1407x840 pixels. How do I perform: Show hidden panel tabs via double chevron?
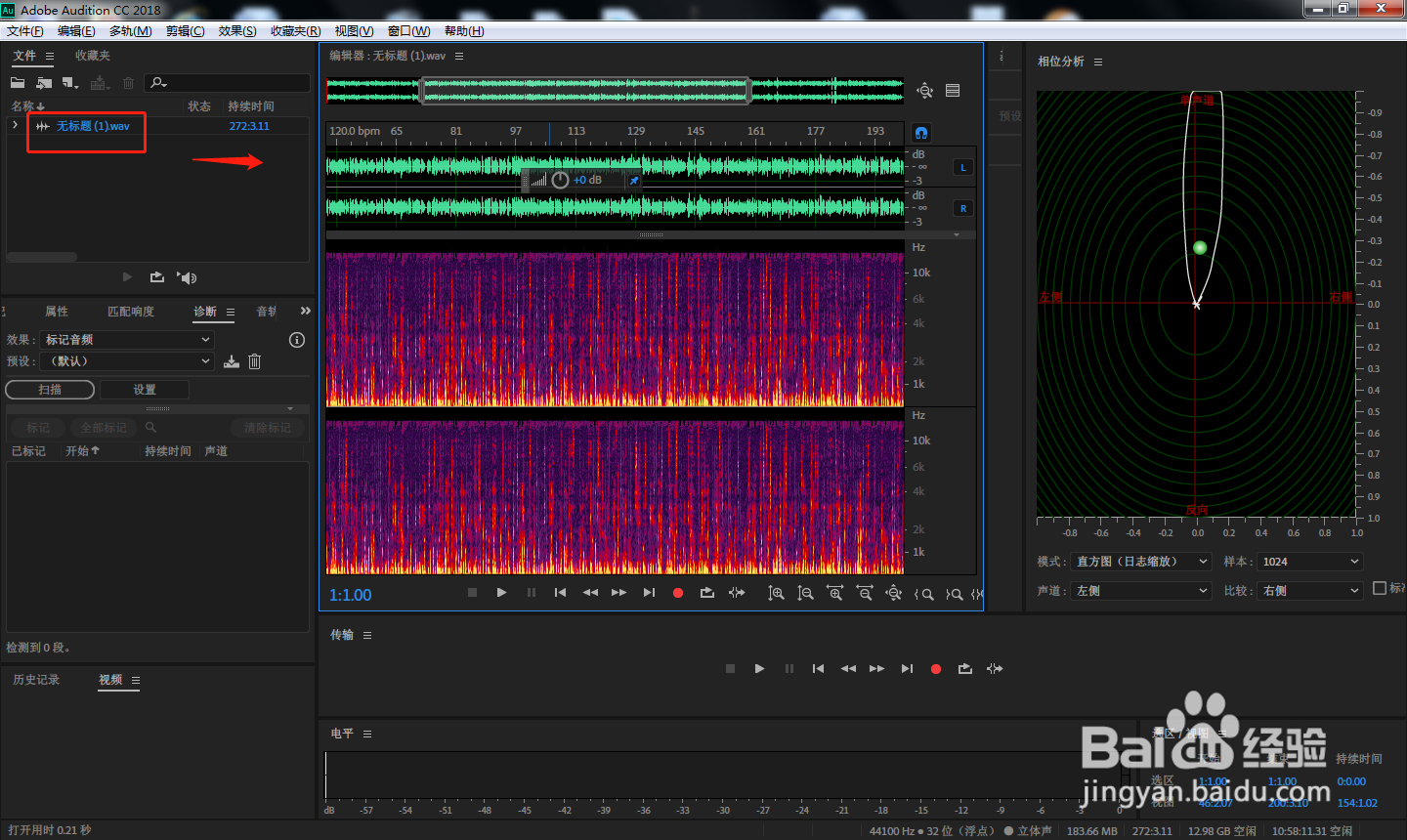pyautogui.click(x=306, y=311)
